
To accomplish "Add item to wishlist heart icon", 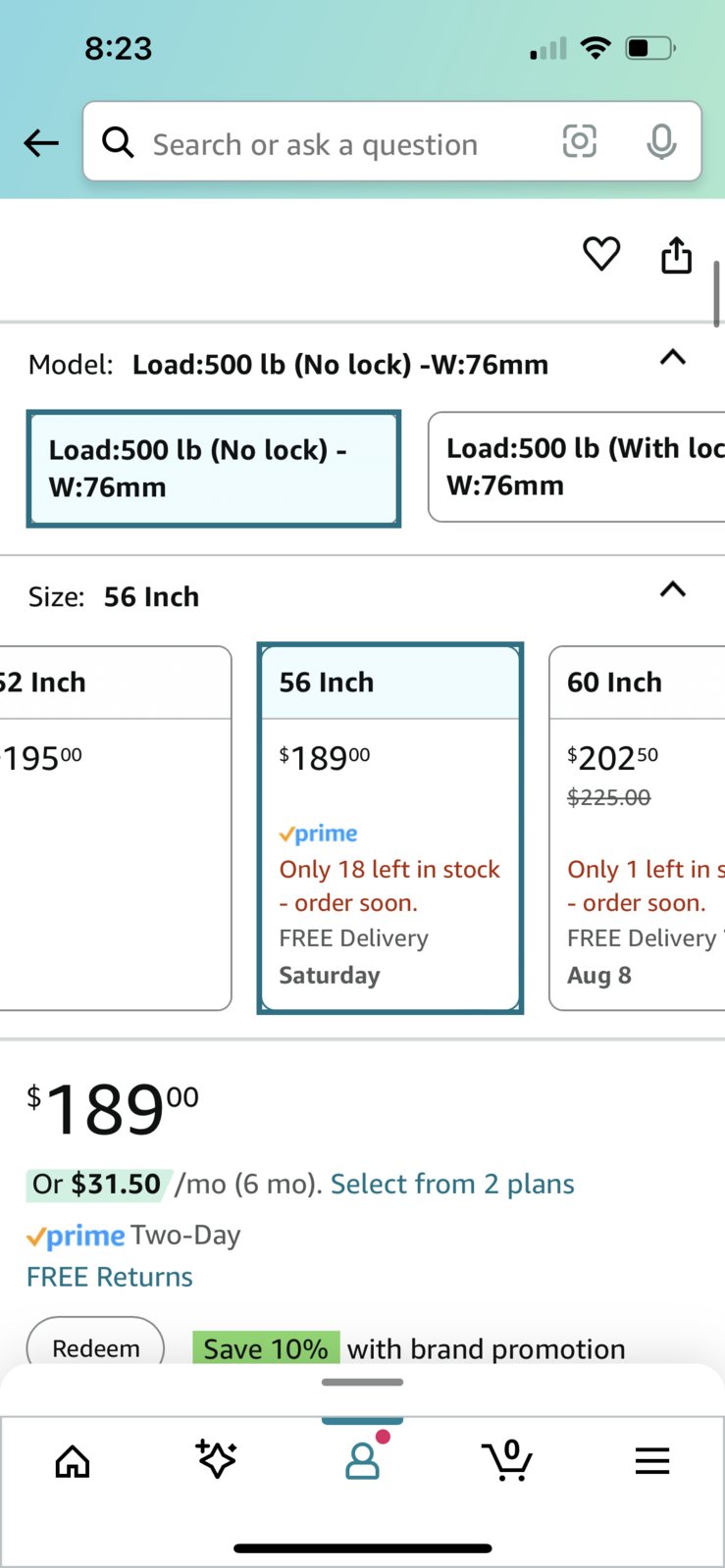I will 601,254.
